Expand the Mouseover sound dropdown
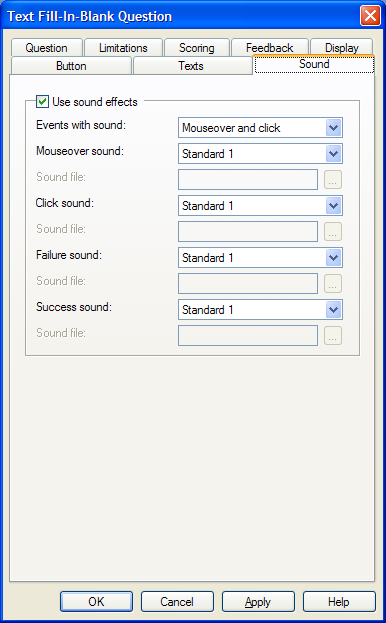The height and width of the screenshot is (623, 386). (x=260, y=154)
